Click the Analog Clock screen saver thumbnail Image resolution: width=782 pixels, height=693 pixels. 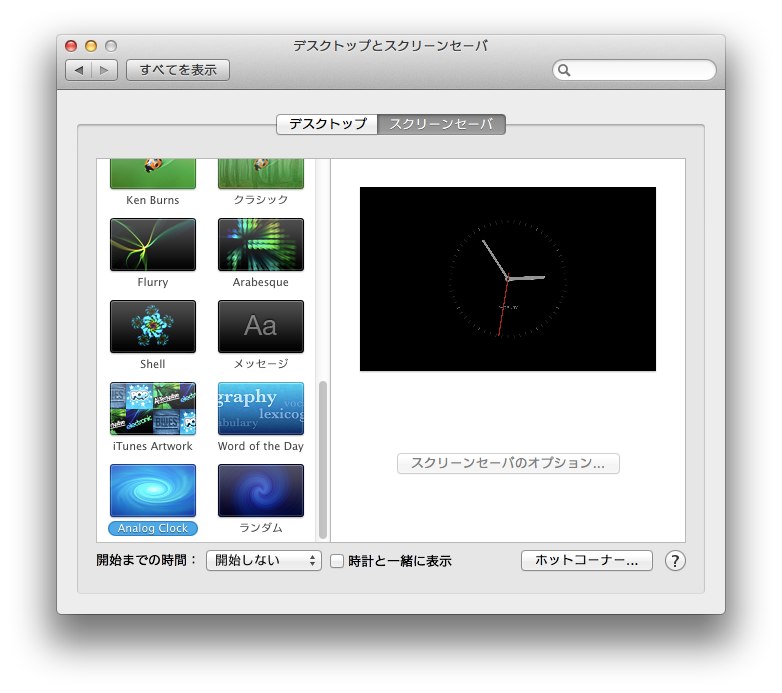153,490
